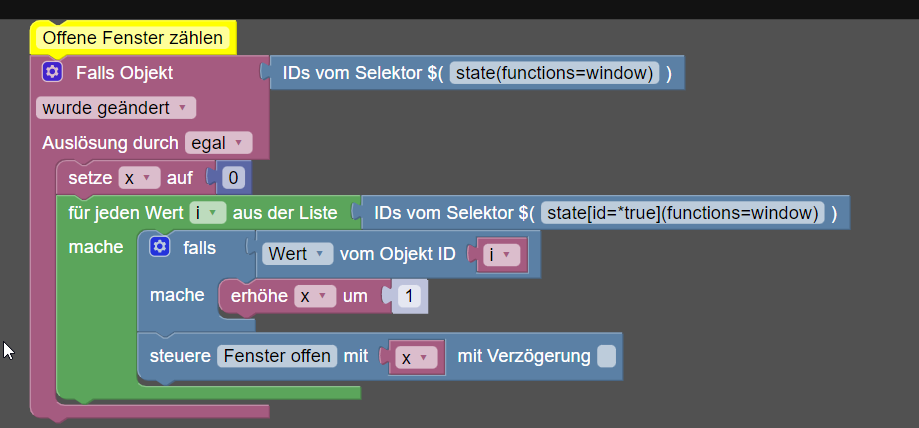Expand the 'egal' trigger dropdown
Image resolution: width=919 pixels, height=428 pixels.
coord(219,143)
